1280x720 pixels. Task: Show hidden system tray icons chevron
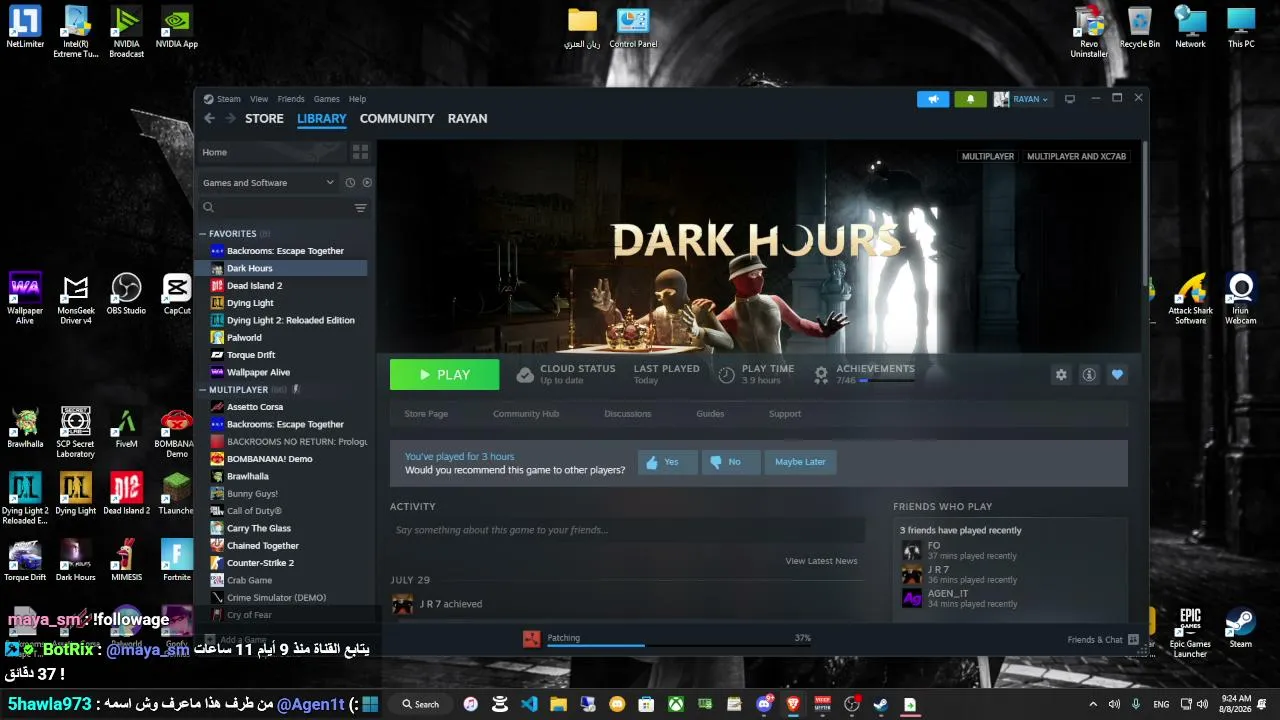1091,704
